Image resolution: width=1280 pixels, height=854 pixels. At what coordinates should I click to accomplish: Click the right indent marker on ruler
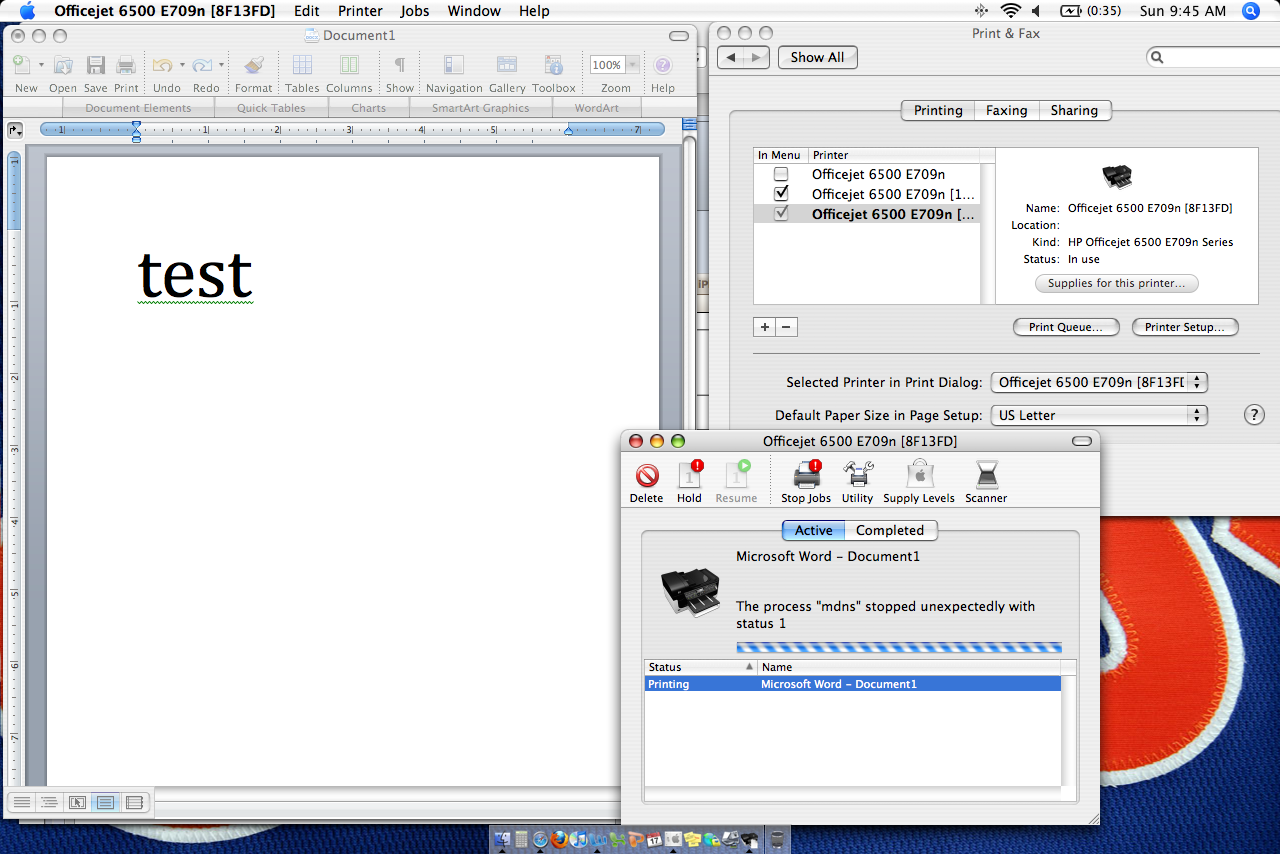[x=569, y=131]
